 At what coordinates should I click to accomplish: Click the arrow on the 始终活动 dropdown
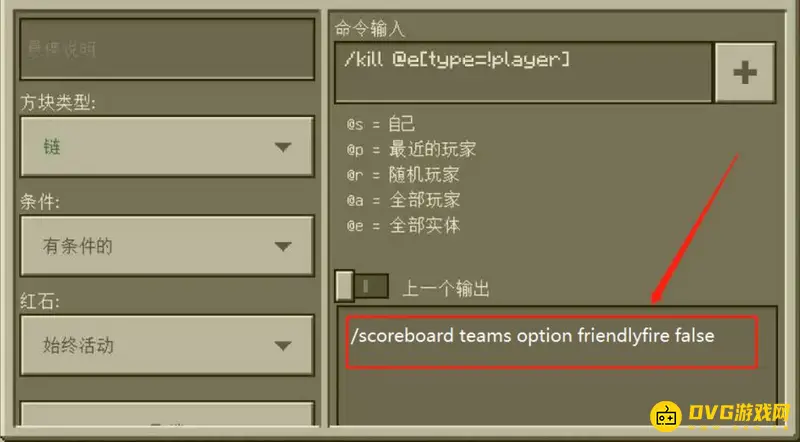tap(283, 346)
